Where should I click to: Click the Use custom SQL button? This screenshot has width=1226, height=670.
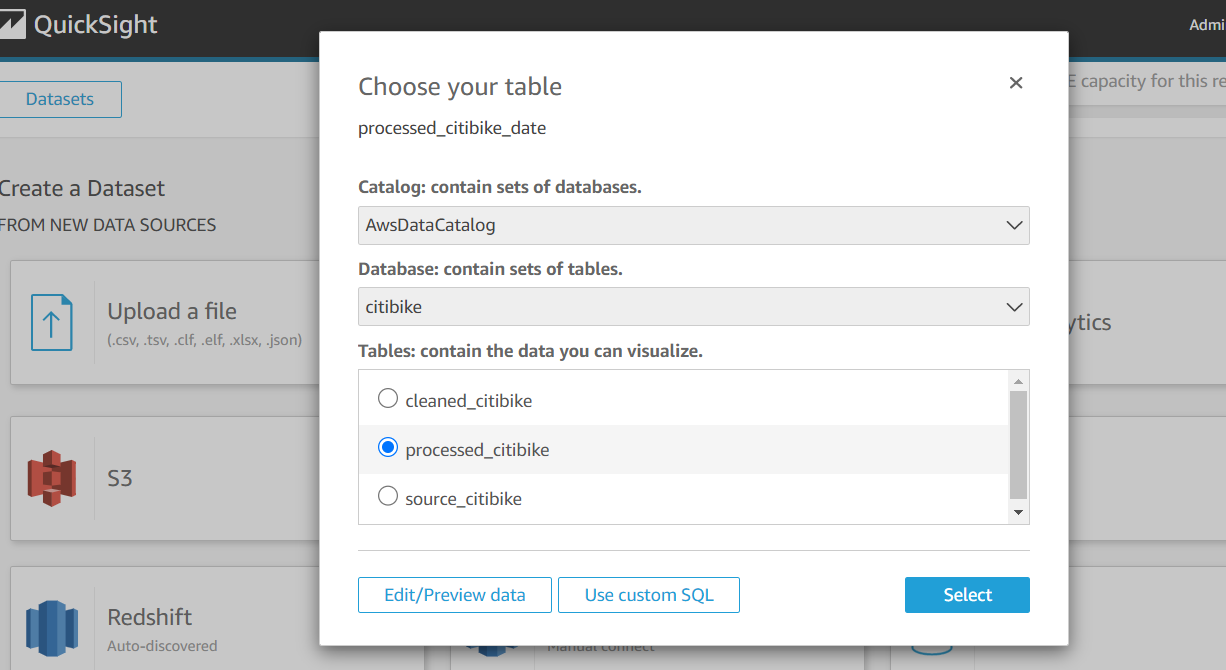649,595
